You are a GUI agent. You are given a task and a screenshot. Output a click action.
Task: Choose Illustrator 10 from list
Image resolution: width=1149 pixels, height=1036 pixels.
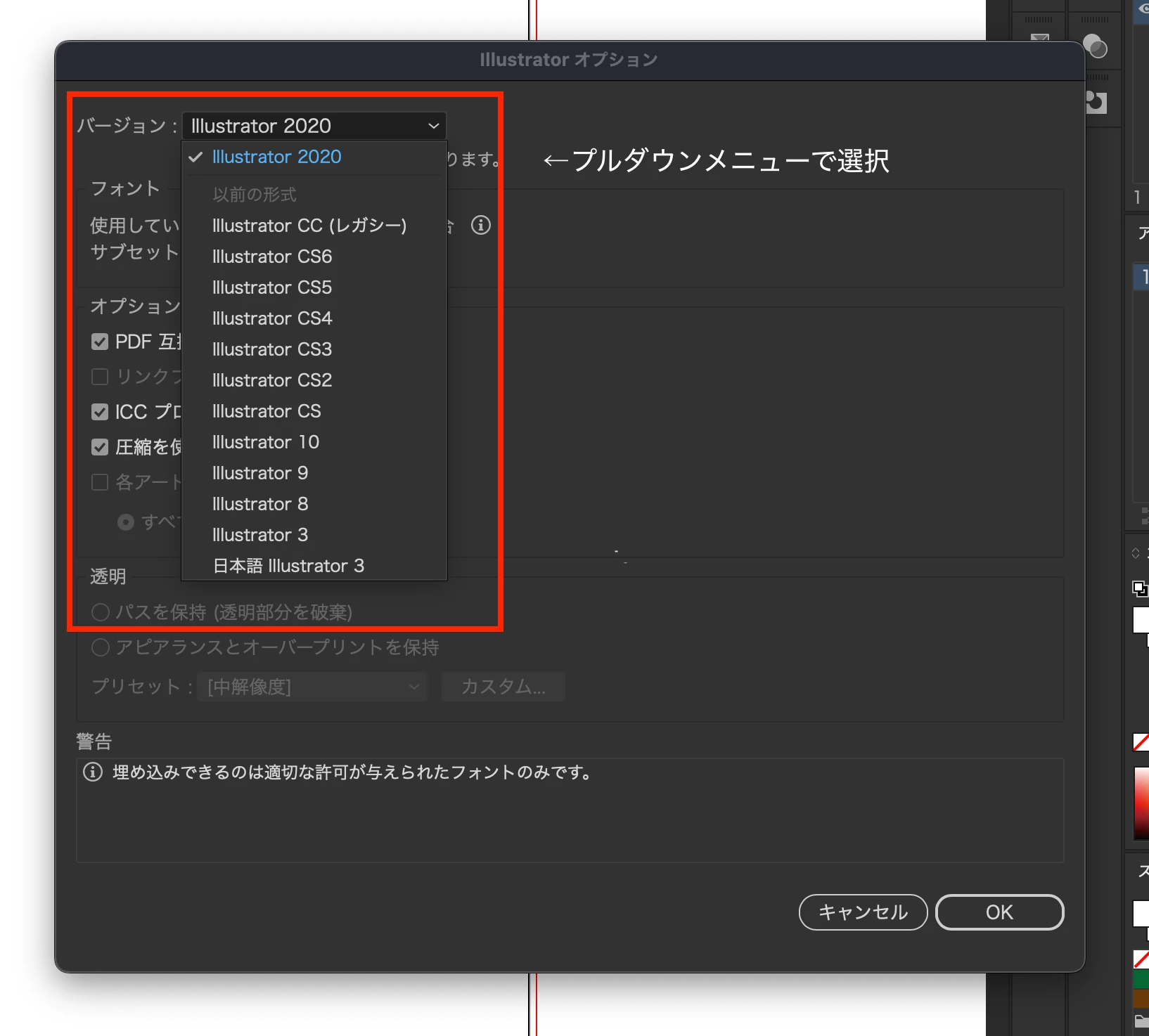[314, 442]
